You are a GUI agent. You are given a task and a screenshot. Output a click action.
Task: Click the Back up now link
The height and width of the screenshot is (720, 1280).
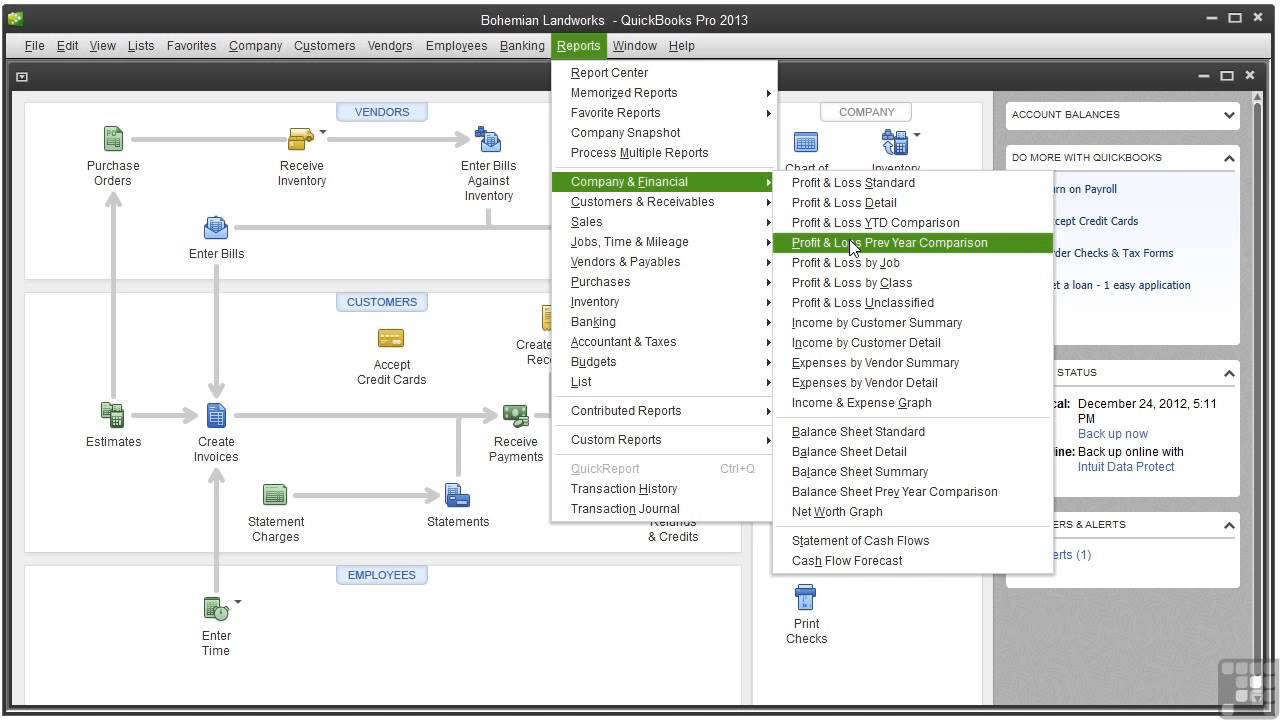(x=1113, y=433)
